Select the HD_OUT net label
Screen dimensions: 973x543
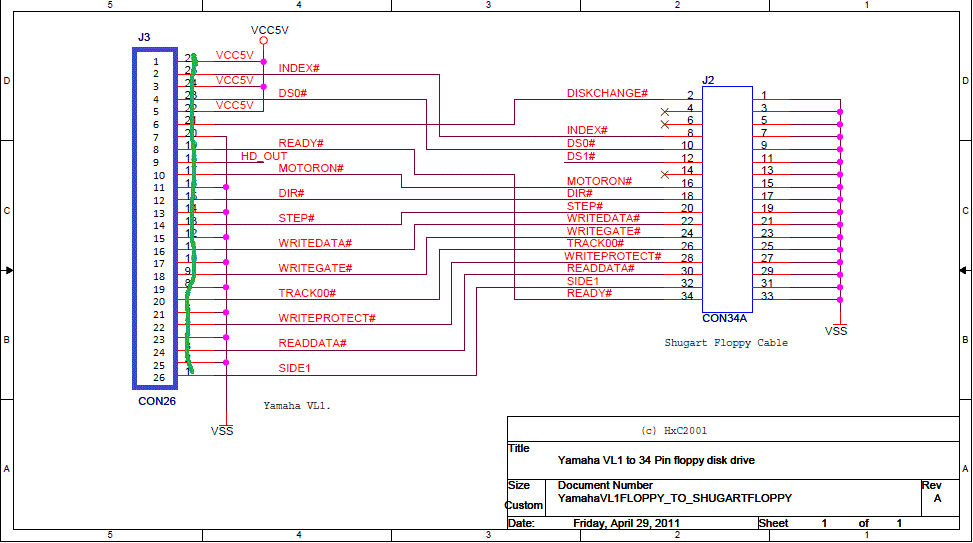pos(264,156)
